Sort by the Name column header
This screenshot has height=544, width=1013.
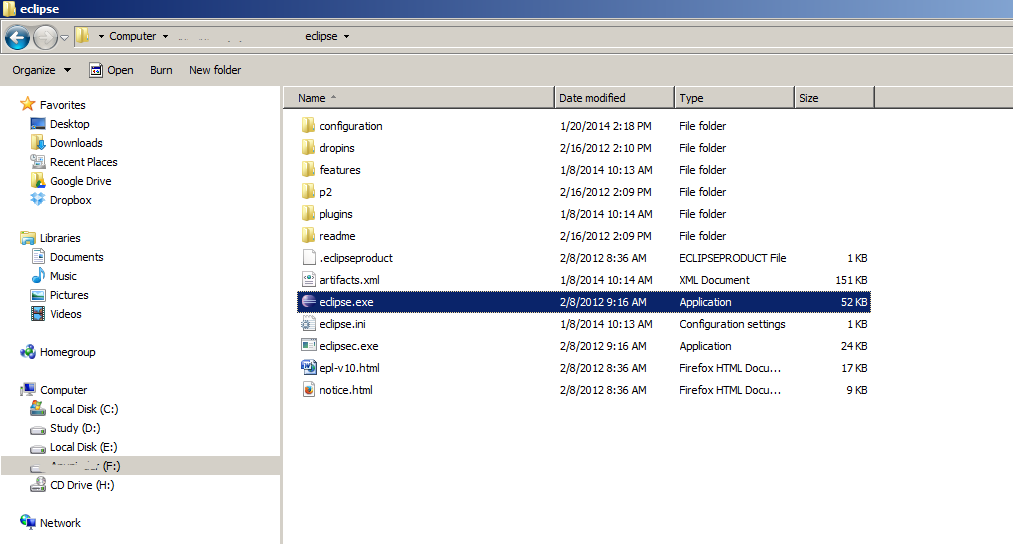tap(419, 98)
